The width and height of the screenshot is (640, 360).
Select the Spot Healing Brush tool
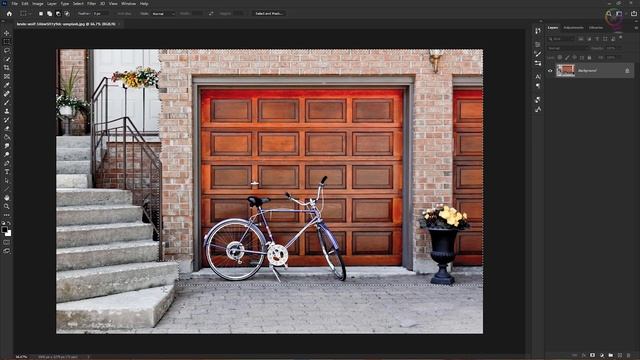tap(7, 94)
